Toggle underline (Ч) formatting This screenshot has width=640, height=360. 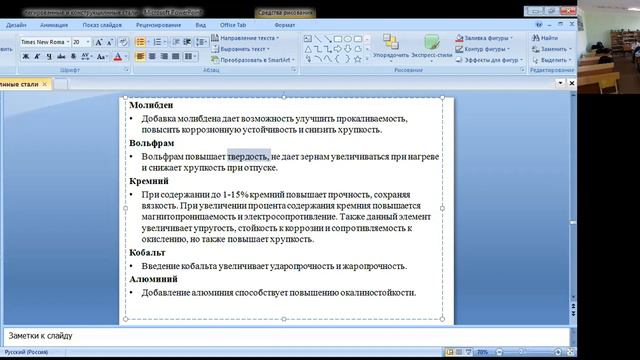click(49, 56)
